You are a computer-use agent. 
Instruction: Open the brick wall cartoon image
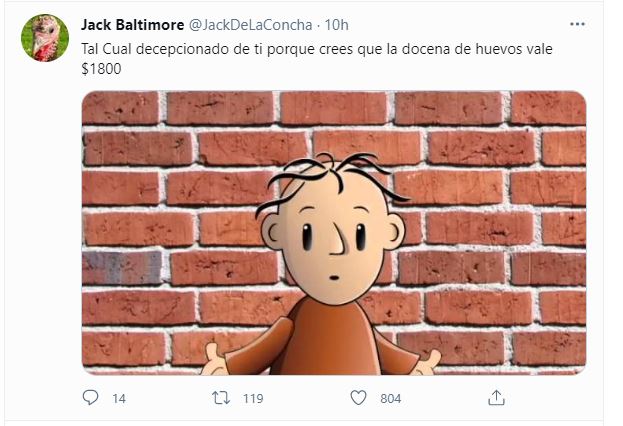coord(334,233)
